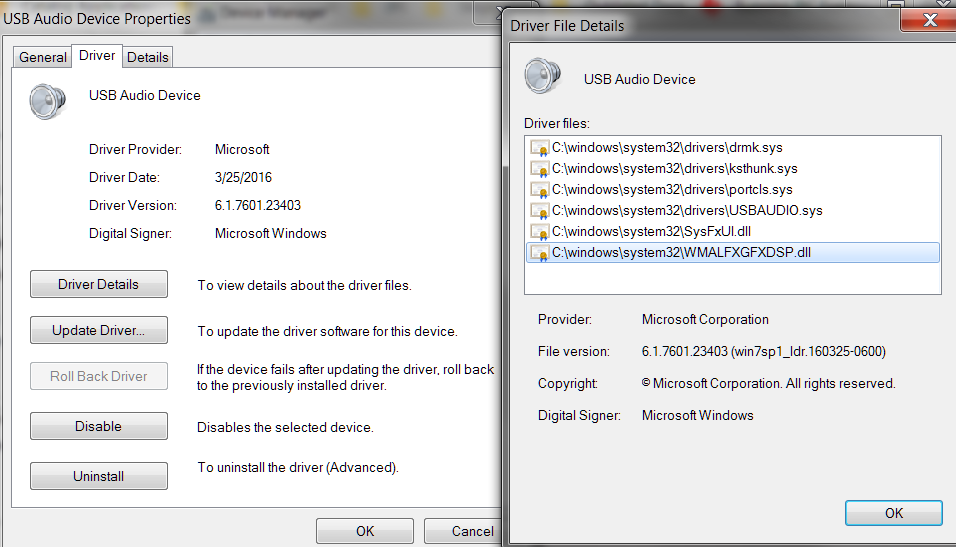Select drmk.sys in driver files list
956x547 pixels.
(732, 148)
